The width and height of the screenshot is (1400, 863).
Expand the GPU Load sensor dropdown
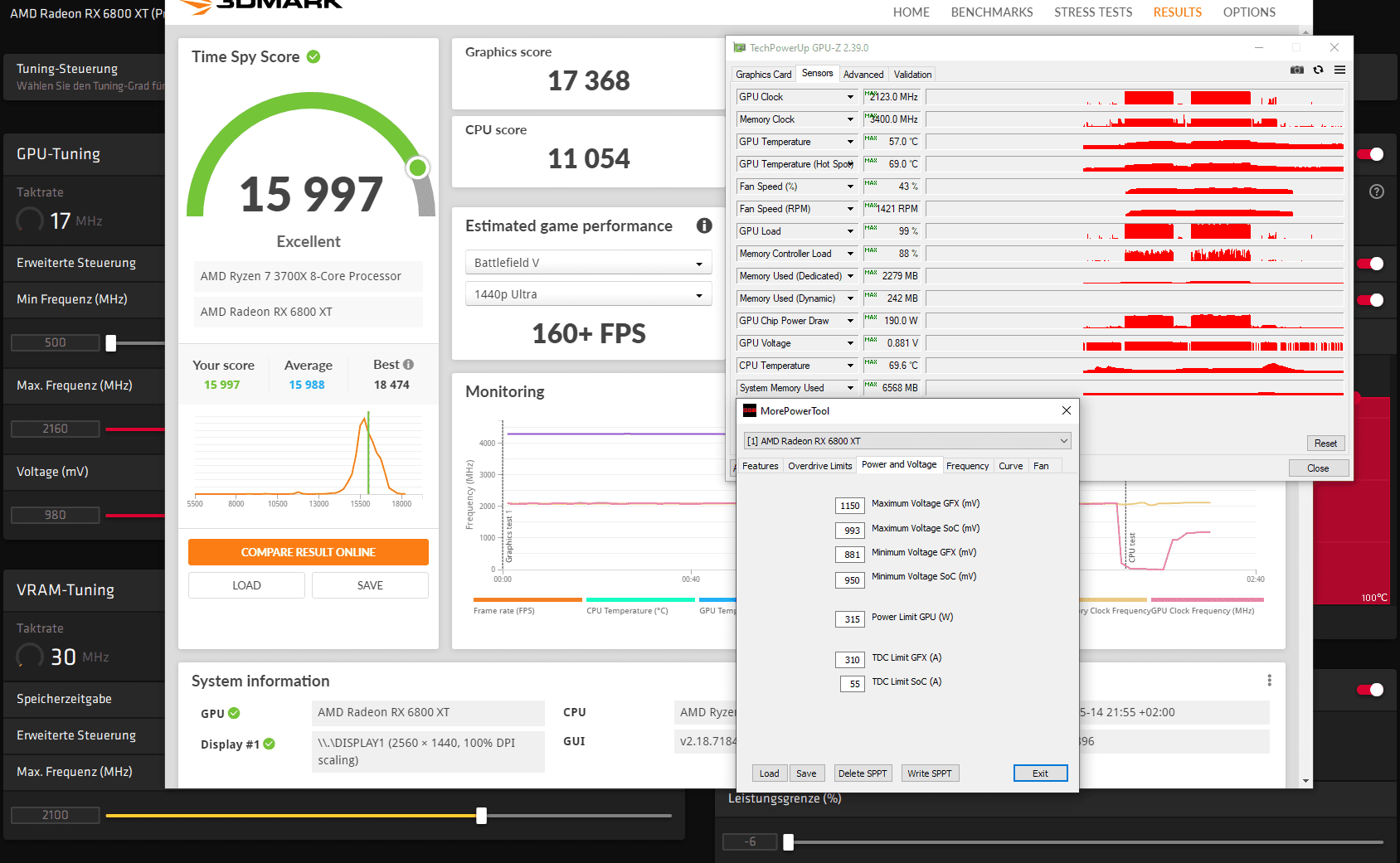click(850, 231)
